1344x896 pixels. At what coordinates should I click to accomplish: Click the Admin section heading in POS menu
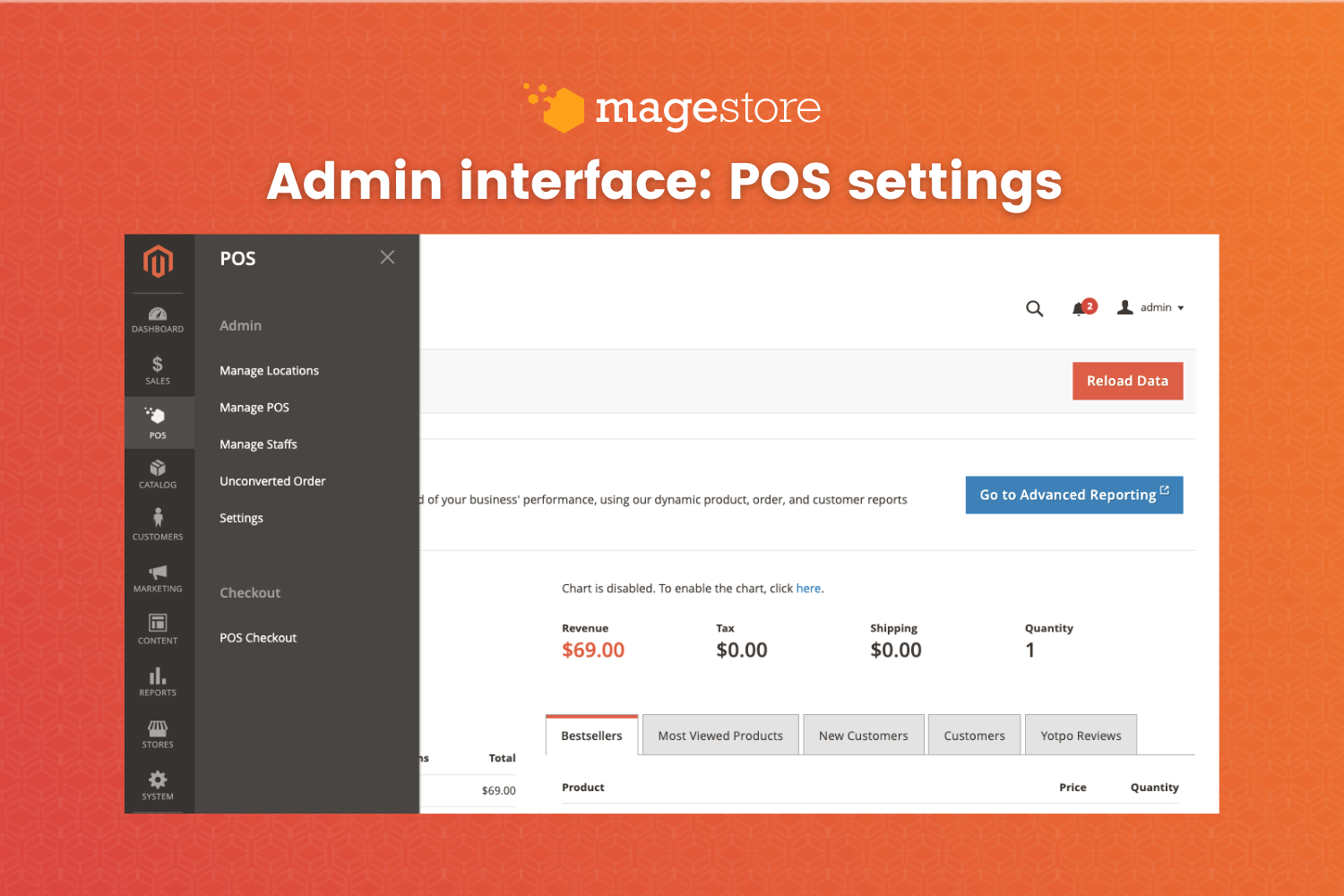point(241,326)
